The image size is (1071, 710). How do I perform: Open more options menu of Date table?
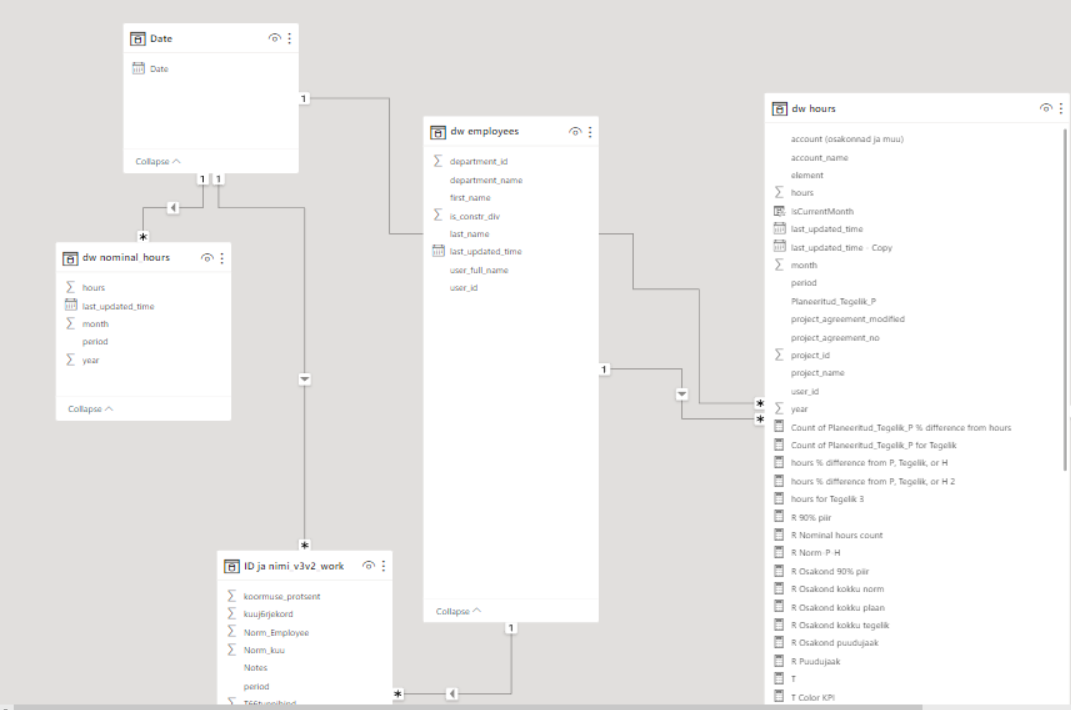pos(290,38)
